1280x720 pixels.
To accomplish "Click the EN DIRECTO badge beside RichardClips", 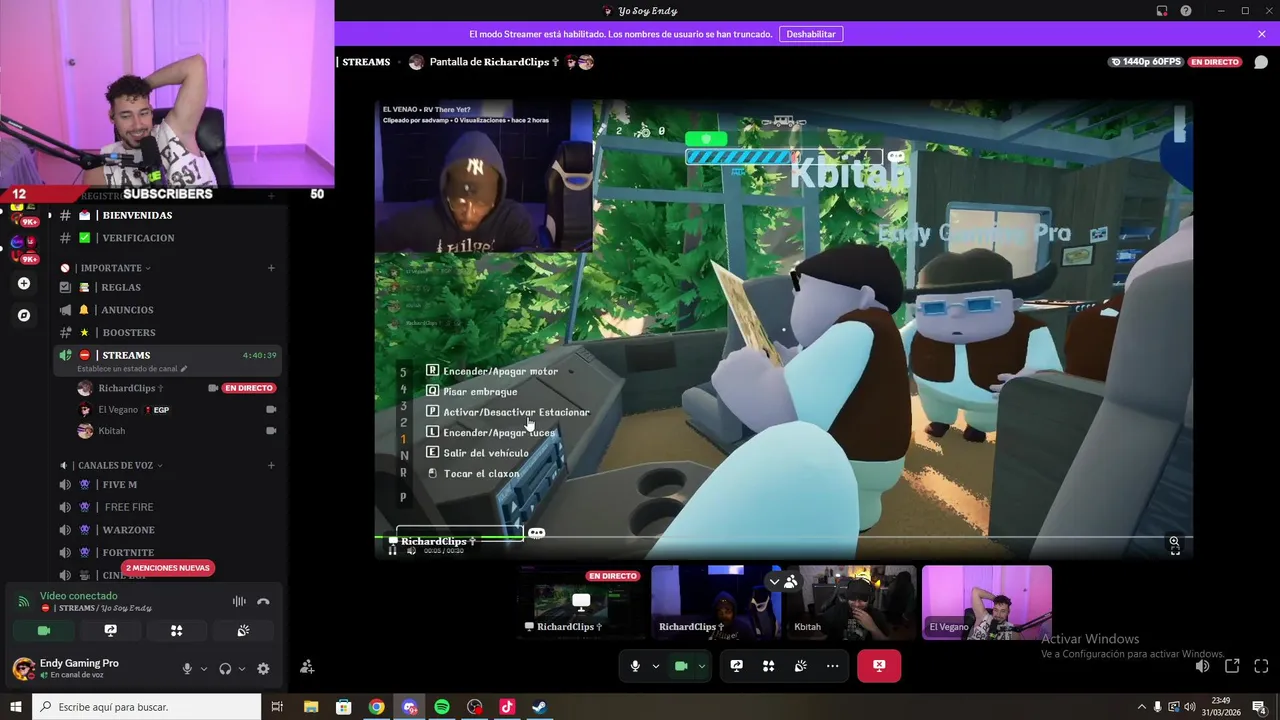I will pos(249,388).
